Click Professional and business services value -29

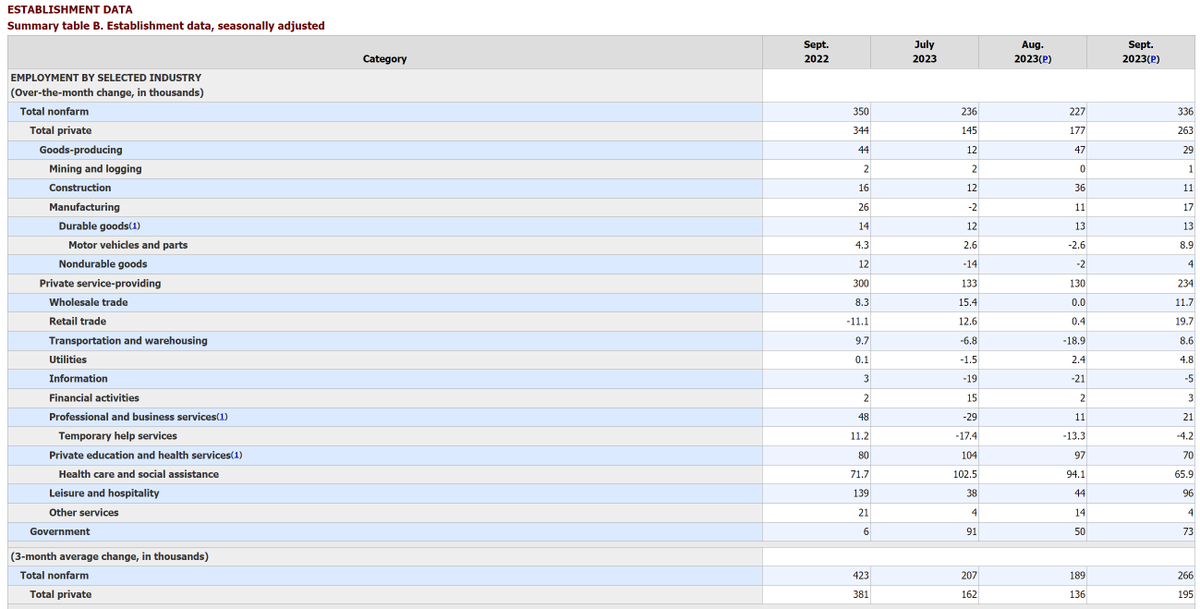pyautogui.click(x=969, y=417)
